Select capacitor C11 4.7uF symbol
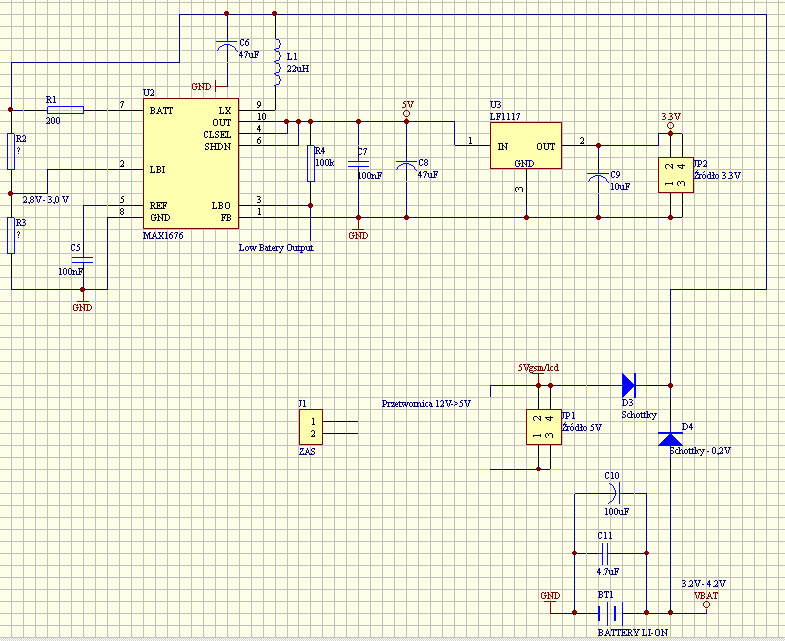Screen dimensions: 785x641 (605, 553)
